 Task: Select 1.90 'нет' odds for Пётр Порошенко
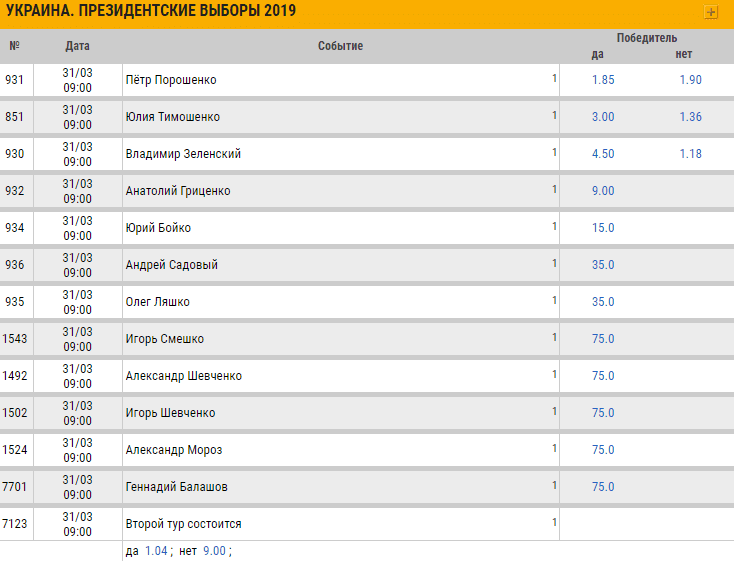(x=690, y=80)
